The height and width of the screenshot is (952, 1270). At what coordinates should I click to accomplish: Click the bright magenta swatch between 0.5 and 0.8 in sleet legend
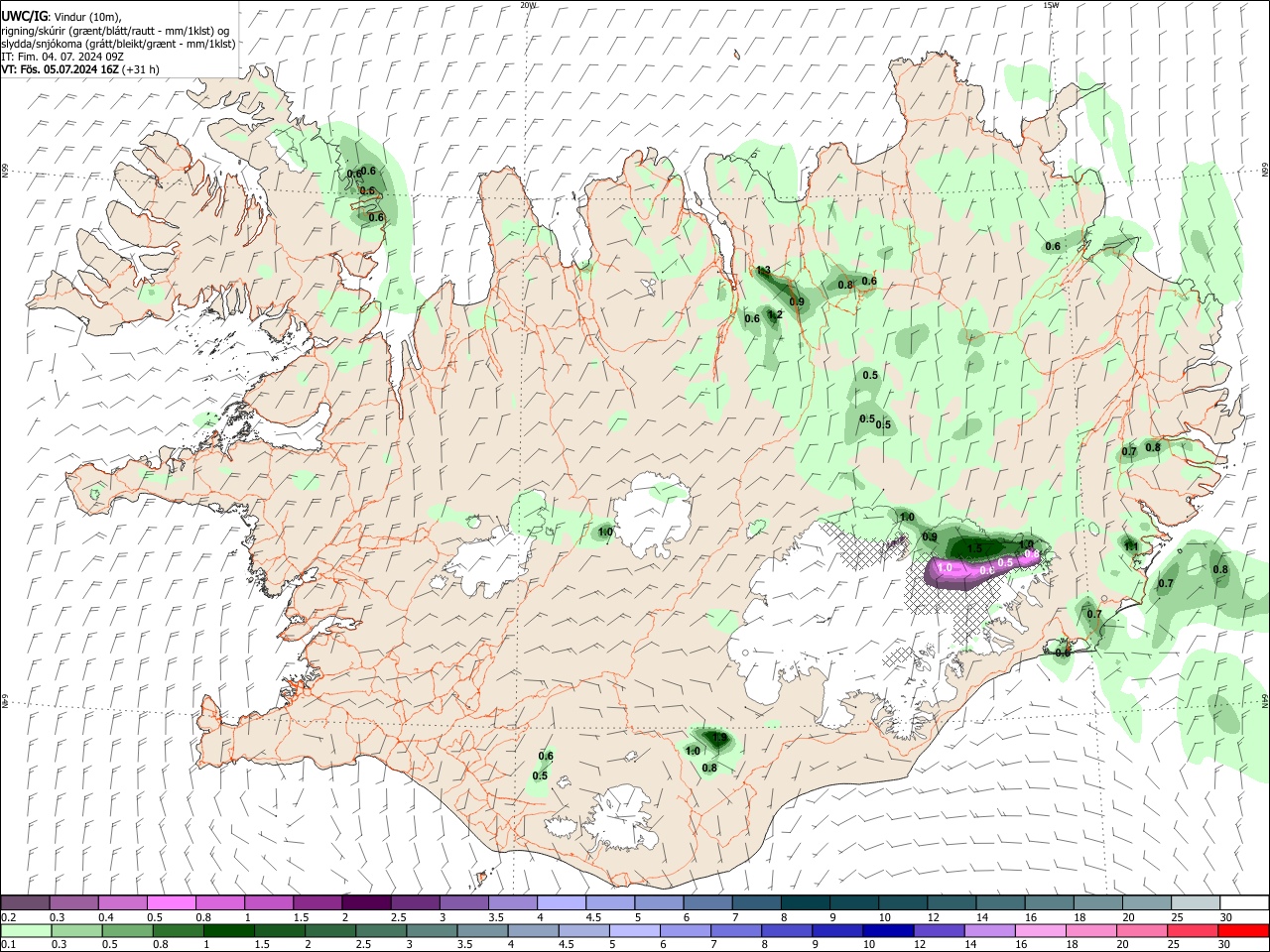171,903
